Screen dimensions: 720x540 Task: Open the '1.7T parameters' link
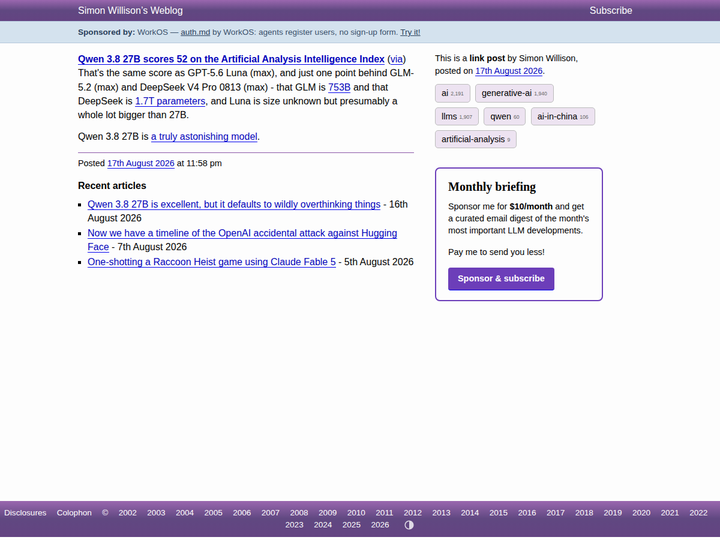[x=170, y=101]
